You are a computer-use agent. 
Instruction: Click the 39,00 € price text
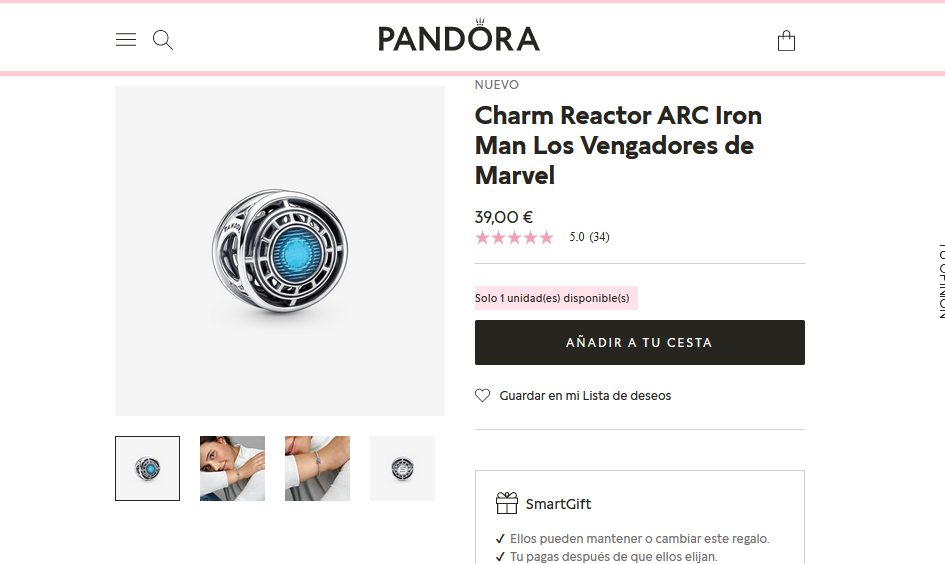pyautogui.click(x=504, y=217)
